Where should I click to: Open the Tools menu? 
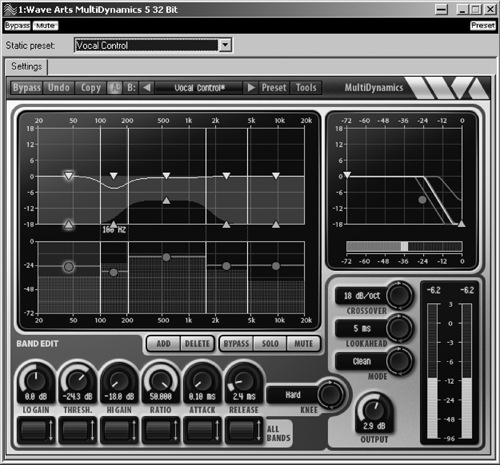[x=306, y=88]
